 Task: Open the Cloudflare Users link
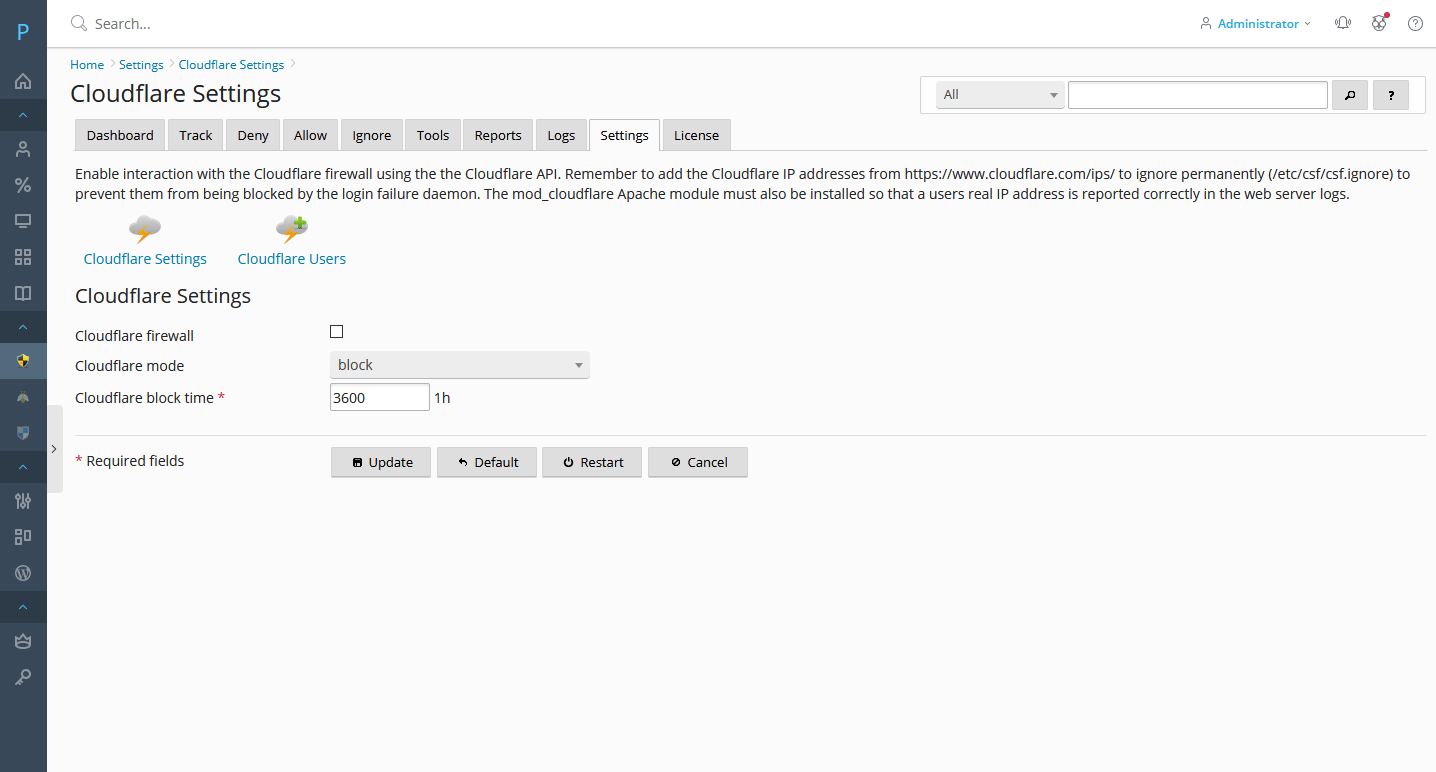(291, 259)
